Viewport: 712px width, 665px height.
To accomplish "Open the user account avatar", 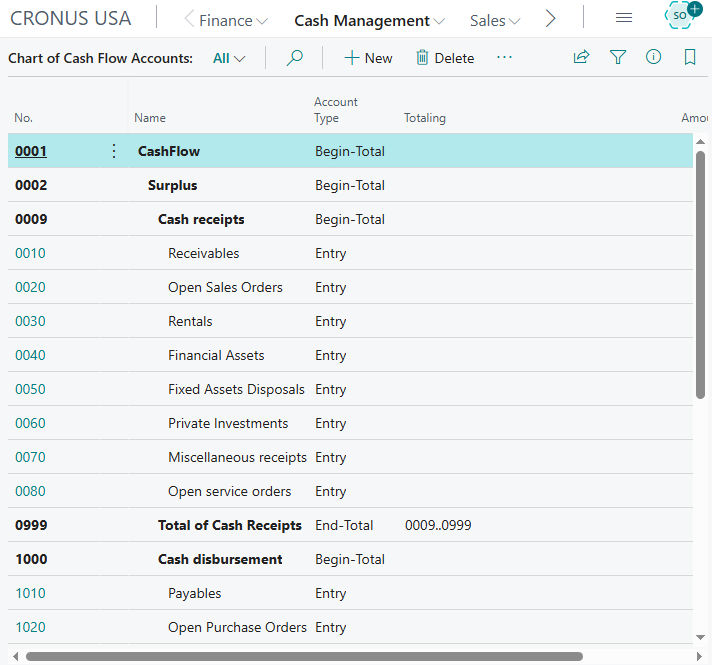I will pyautogui.click(x=682, y=17).
